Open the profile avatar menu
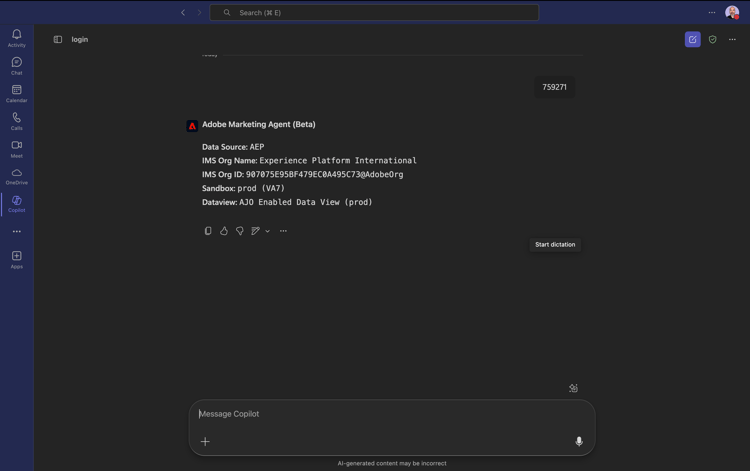 coord(732,12)
